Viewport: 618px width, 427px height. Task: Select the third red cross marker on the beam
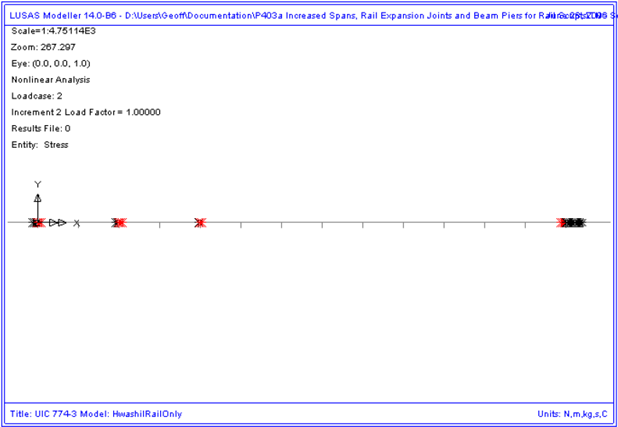[x=199, y=222]
